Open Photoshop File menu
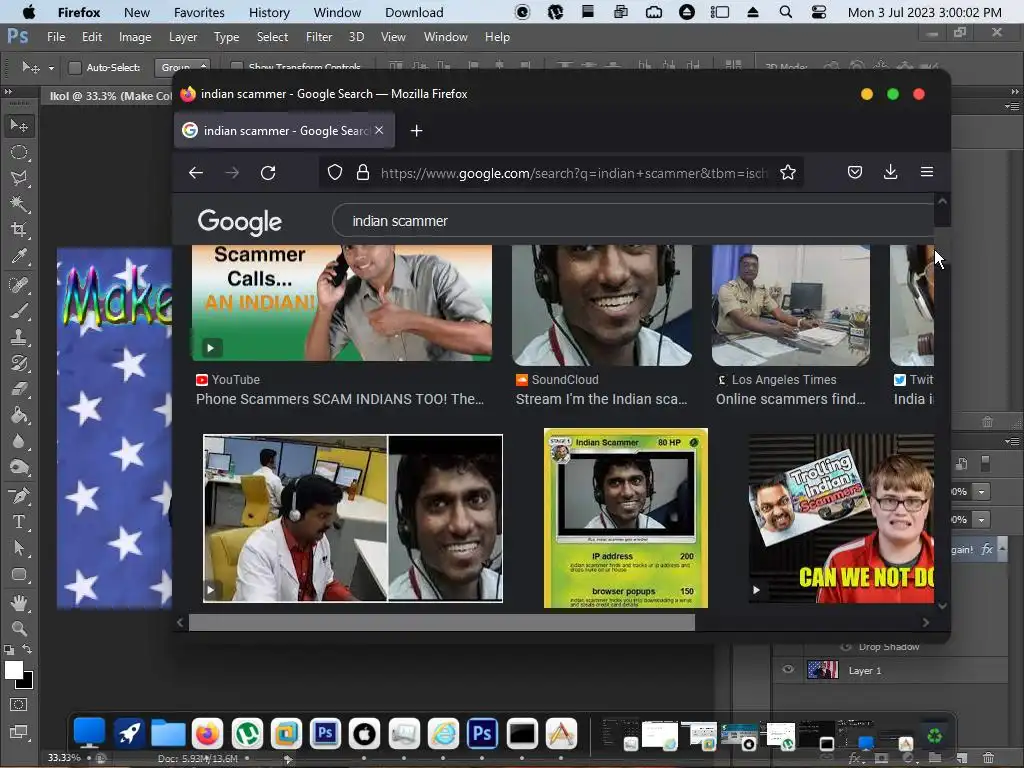Viewport: 1024px width, 768px height. 56,37
